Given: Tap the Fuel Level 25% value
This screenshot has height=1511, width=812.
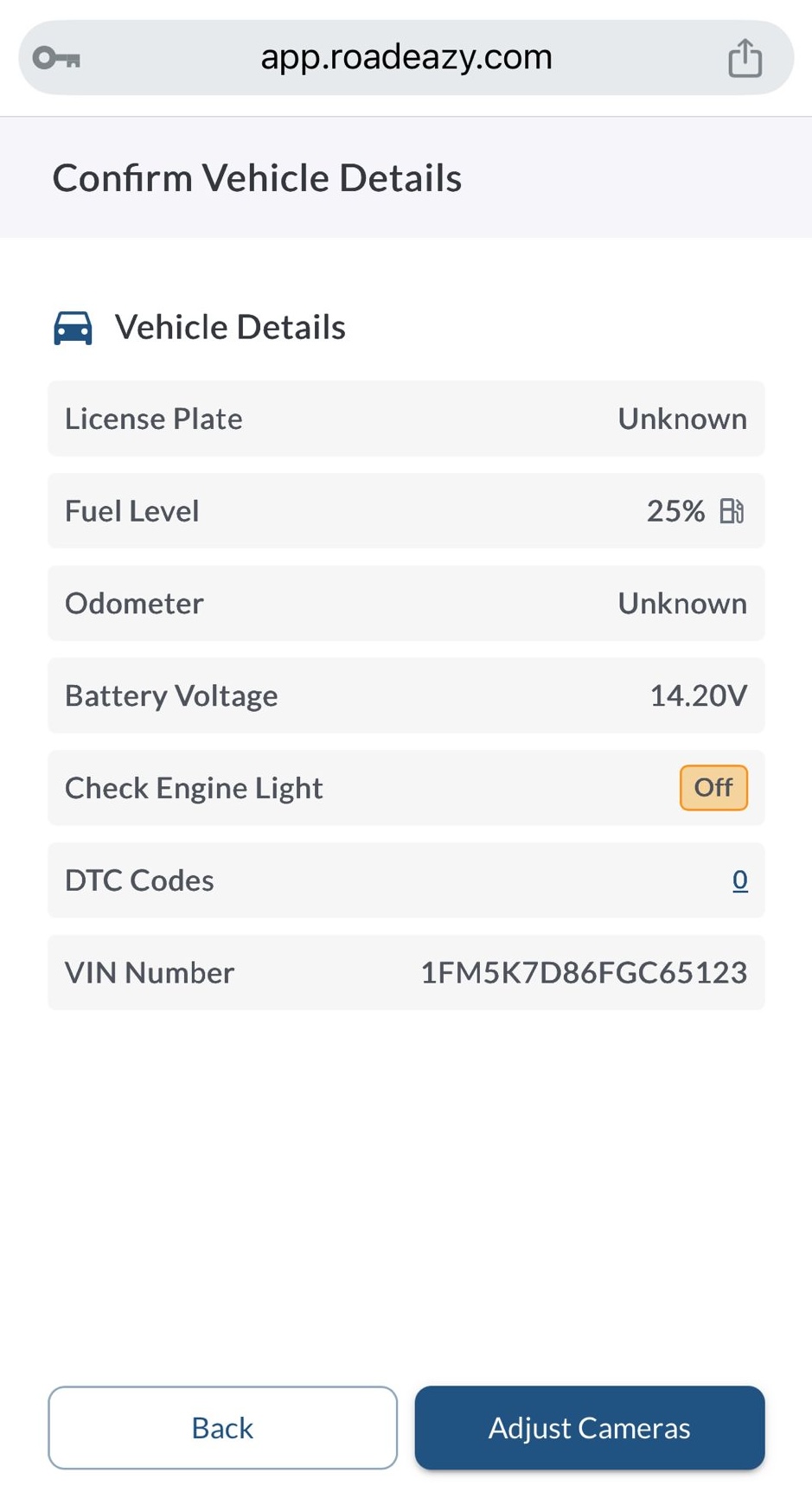Looking at the screenshot, I should pos(675,511).
